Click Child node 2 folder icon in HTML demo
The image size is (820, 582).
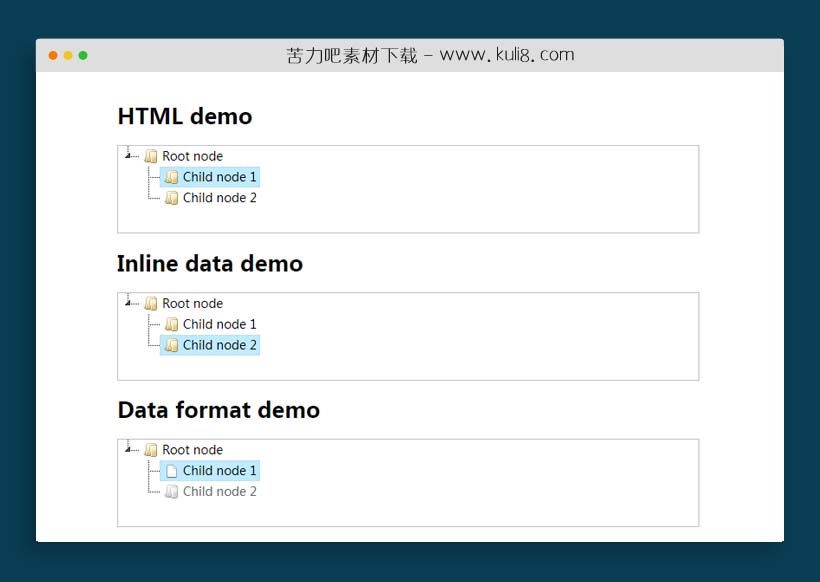coord(171,198)
